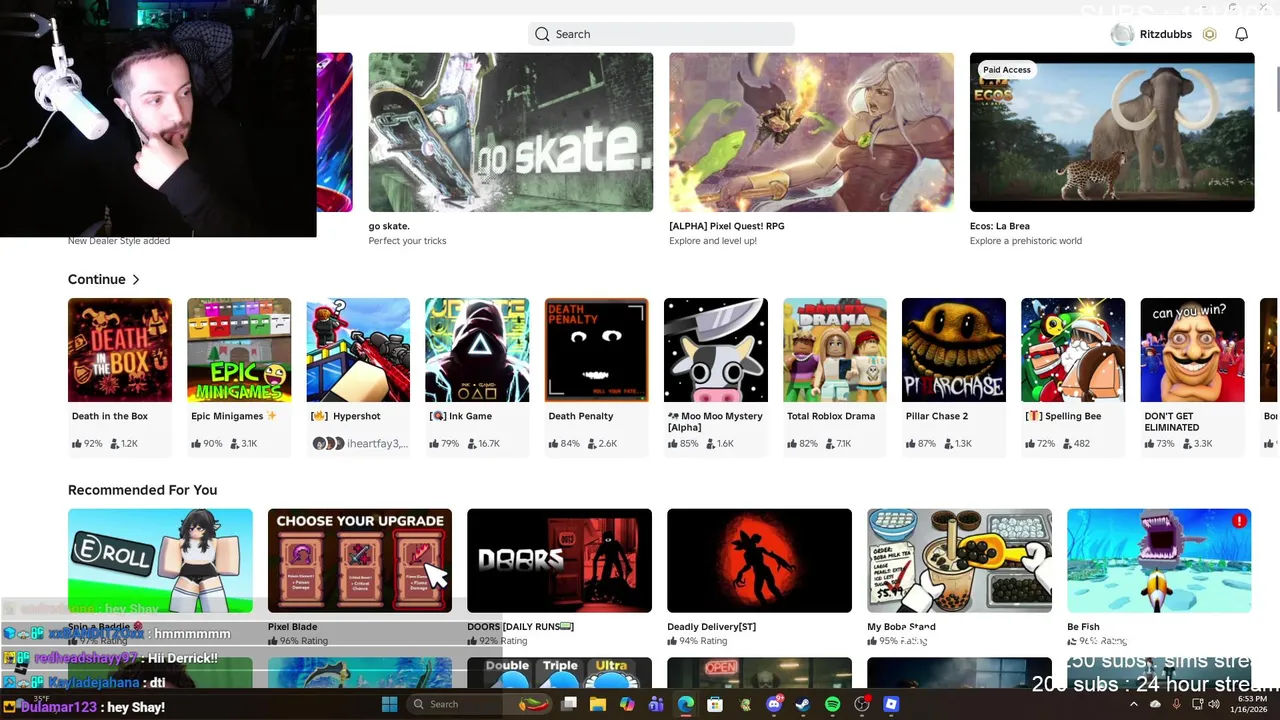This screenshot has width=1280, height=720.
Task: Click the 16.7K player count under Ink Game
Action: coord(483,443)
